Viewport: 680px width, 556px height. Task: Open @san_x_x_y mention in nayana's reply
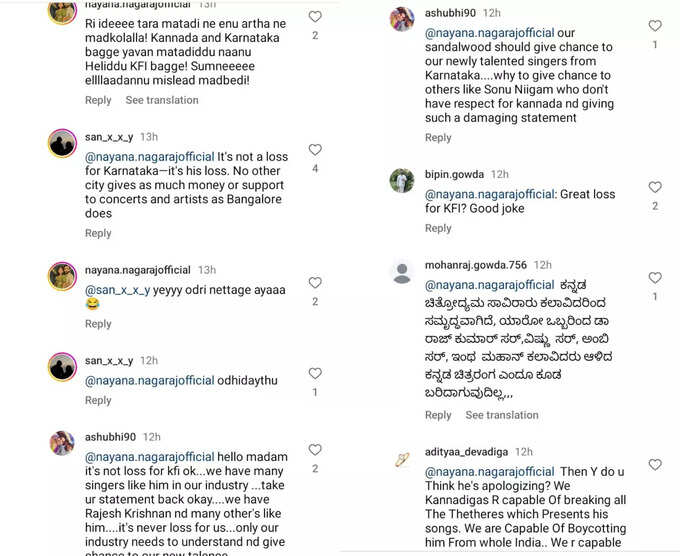point(118,290)
